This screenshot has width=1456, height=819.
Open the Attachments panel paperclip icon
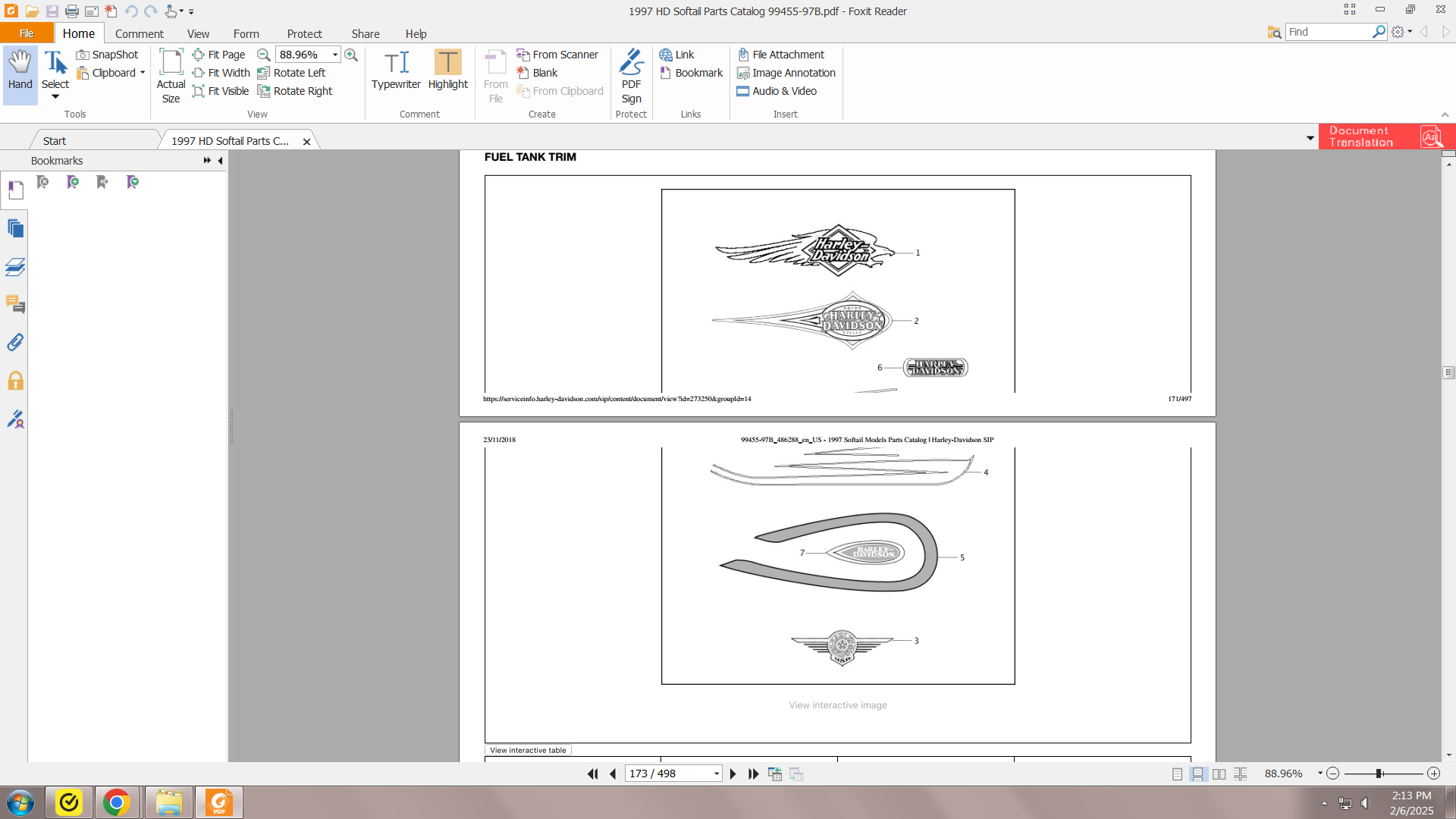point(15,343)
